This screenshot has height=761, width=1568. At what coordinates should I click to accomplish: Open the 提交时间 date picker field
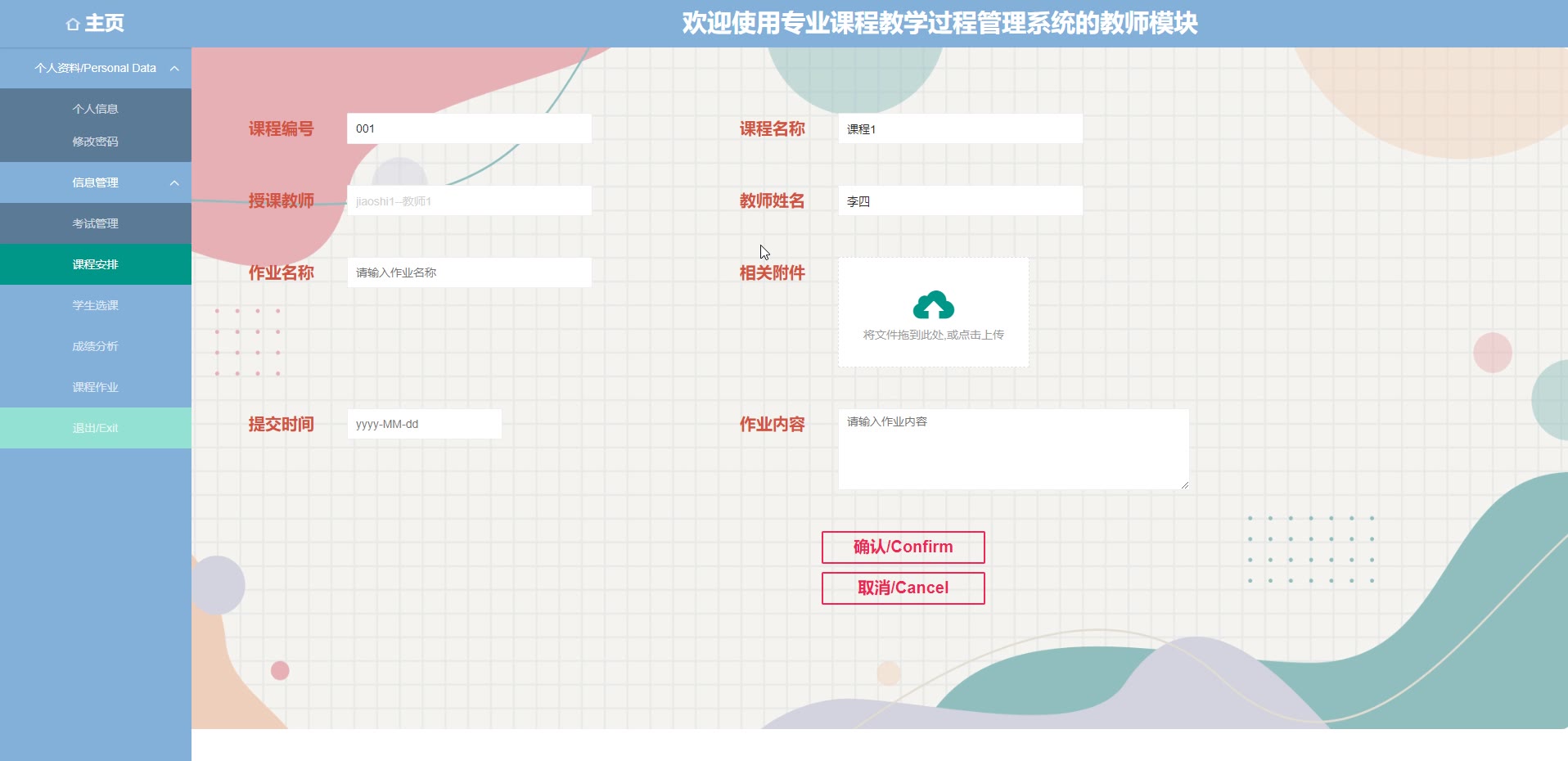coord(424,424)
